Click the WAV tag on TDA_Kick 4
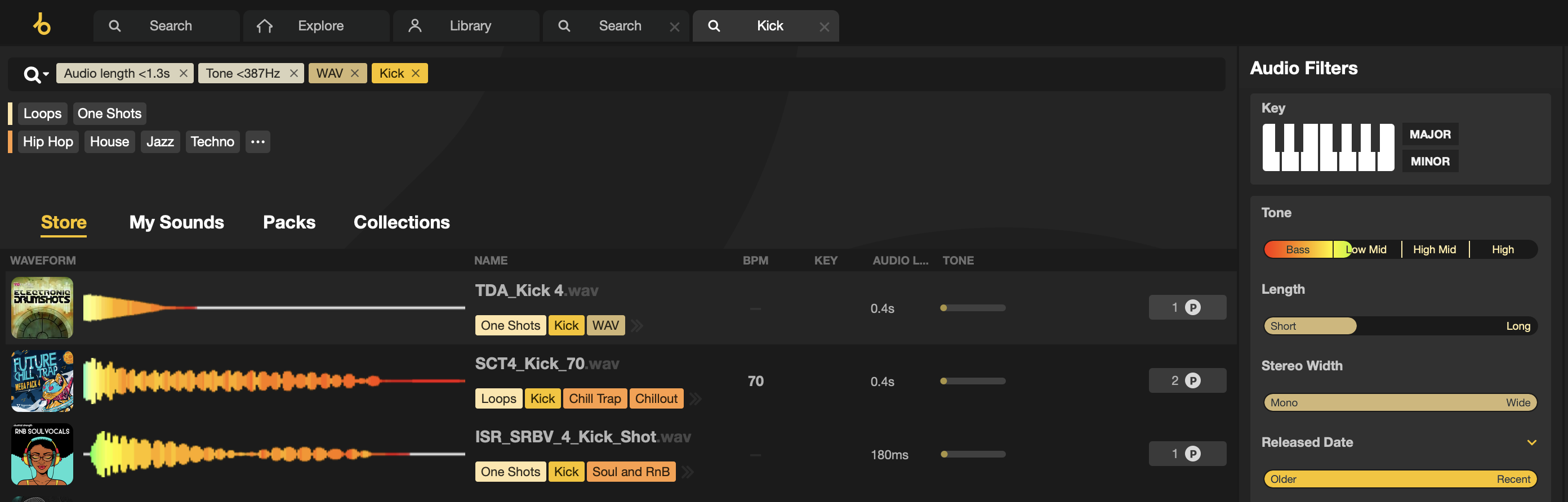Screen dimensions: 1568x502 coord(605,325)
